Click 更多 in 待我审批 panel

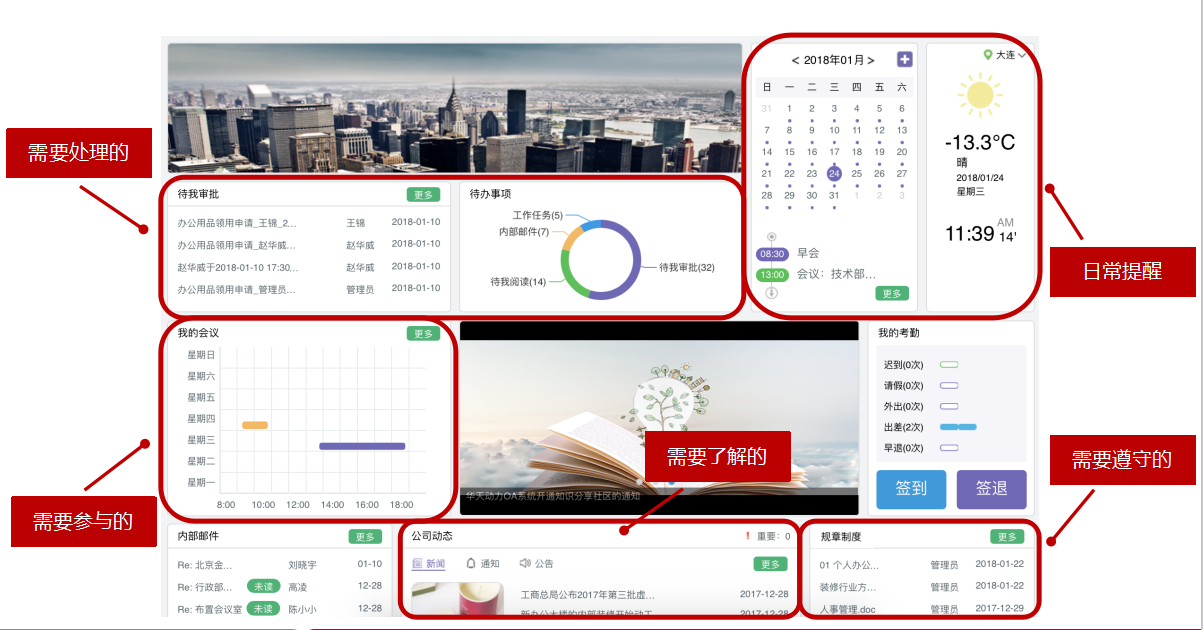coord(423,195)
